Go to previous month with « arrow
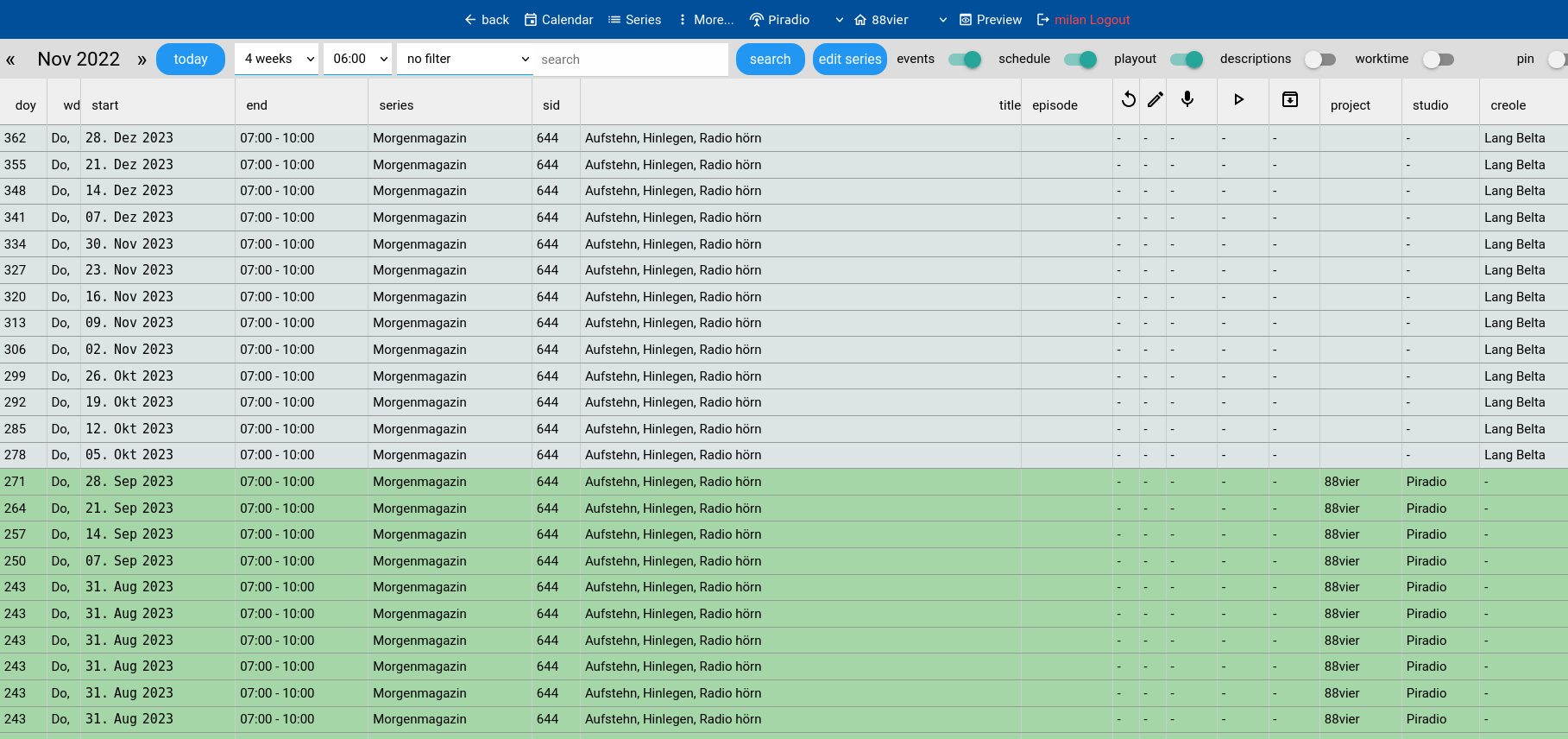Screen dimensions: 1568x739 [11, 60]
